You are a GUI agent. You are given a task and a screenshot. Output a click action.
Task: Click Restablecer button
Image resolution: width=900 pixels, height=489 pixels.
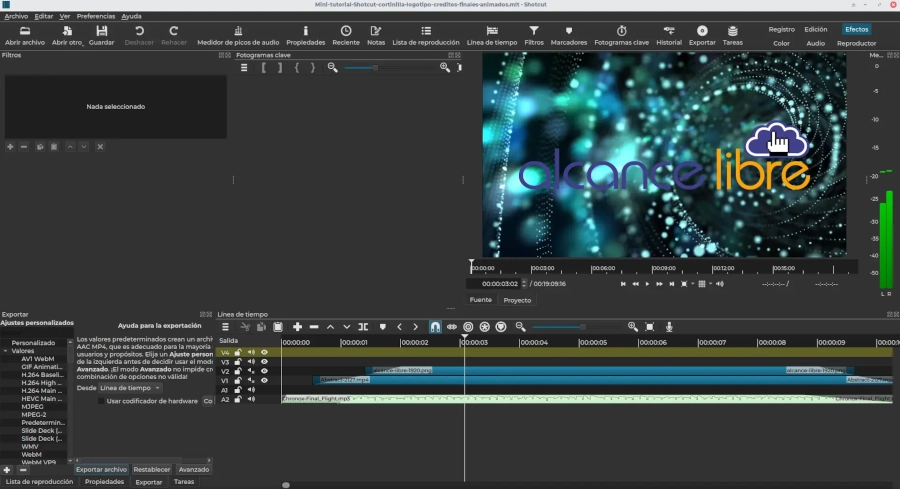(x=152, y=469)
